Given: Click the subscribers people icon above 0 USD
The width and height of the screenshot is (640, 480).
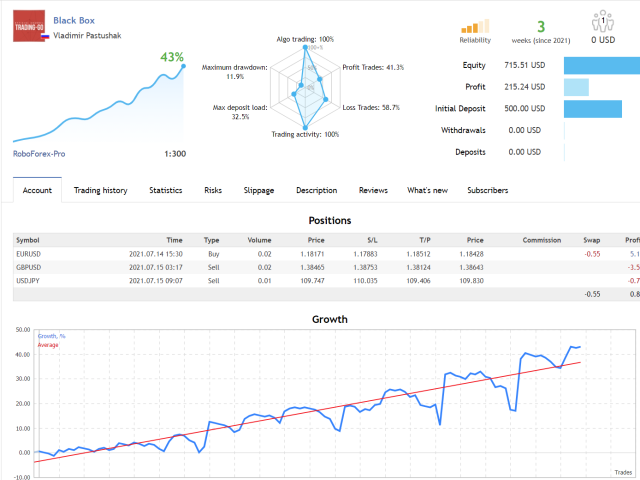Looking at the screenshot, I should [602, 21].
